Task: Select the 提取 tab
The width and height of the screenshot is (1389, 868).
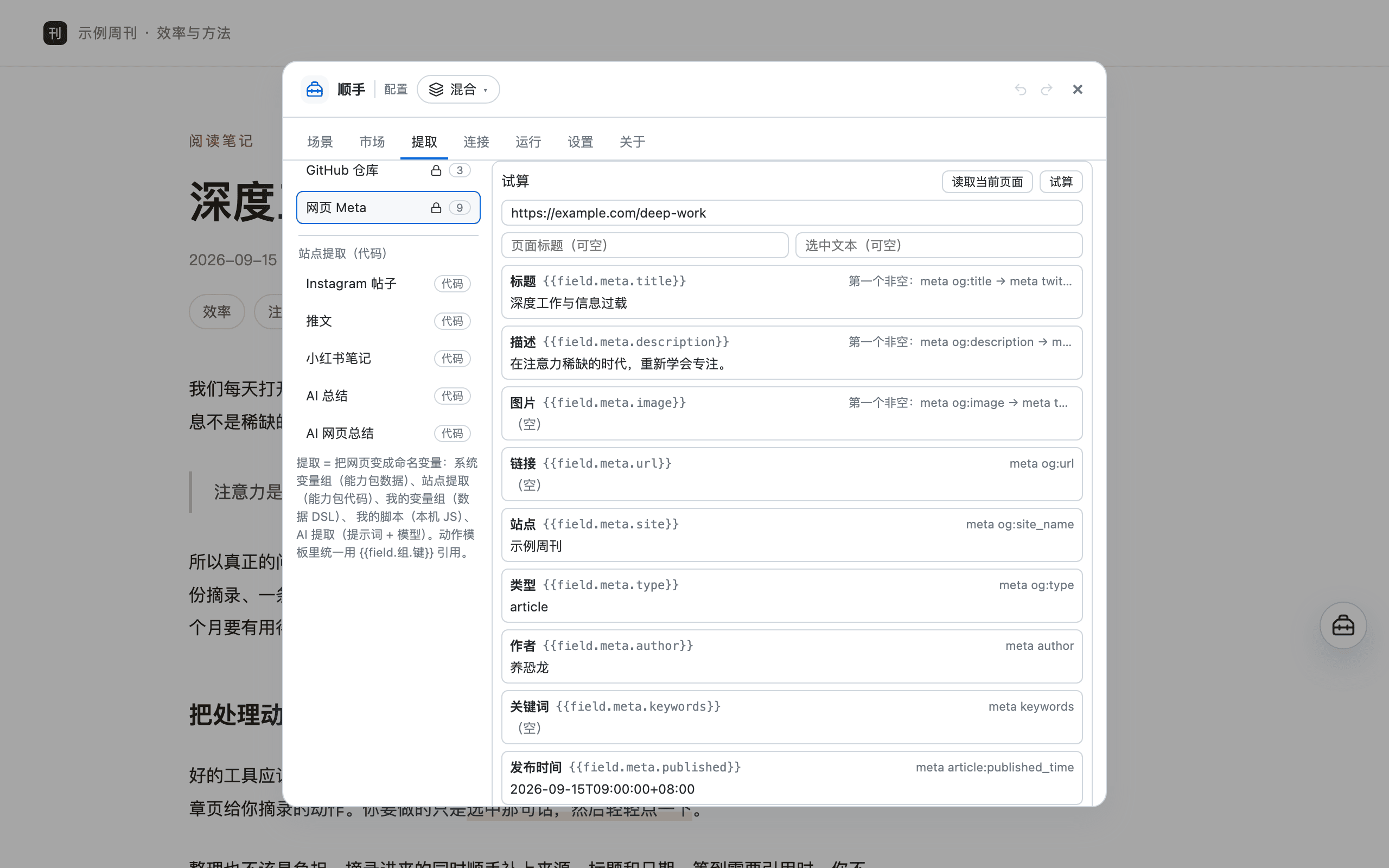Action: click(x=424, y=142)
